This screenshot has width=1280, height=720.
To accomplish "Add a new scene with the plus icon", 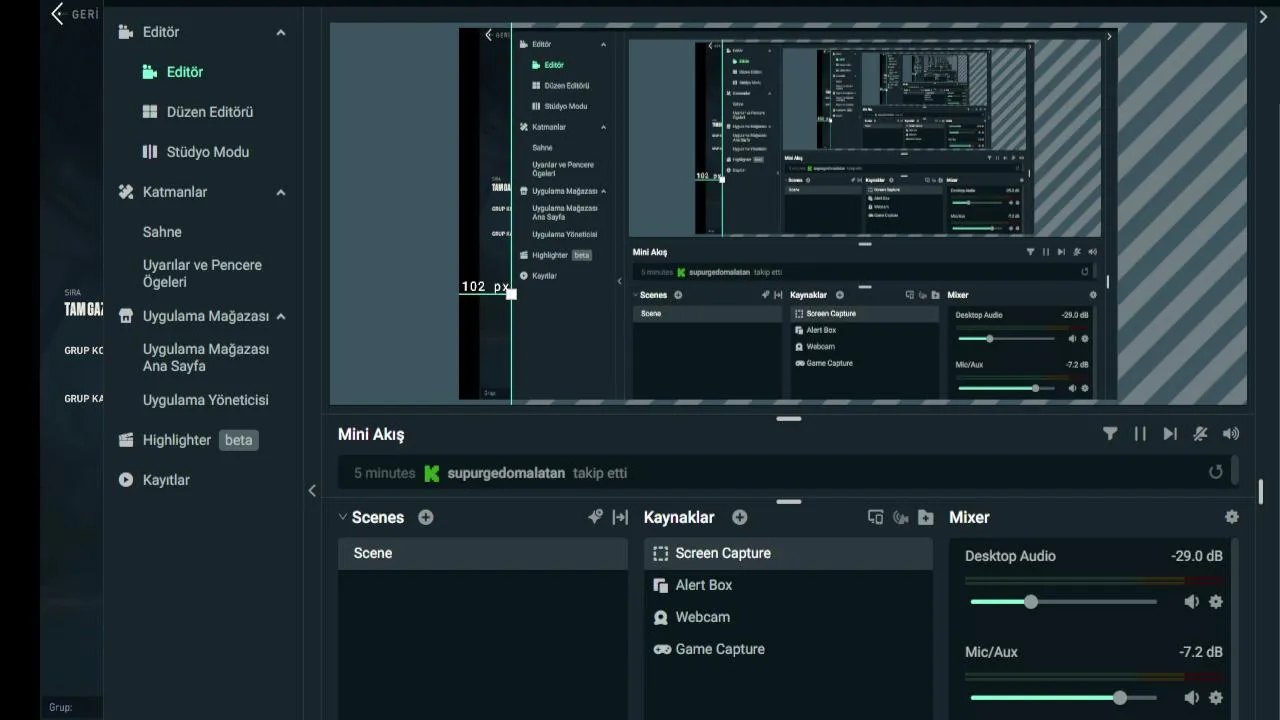I will [x=426, y=517].
